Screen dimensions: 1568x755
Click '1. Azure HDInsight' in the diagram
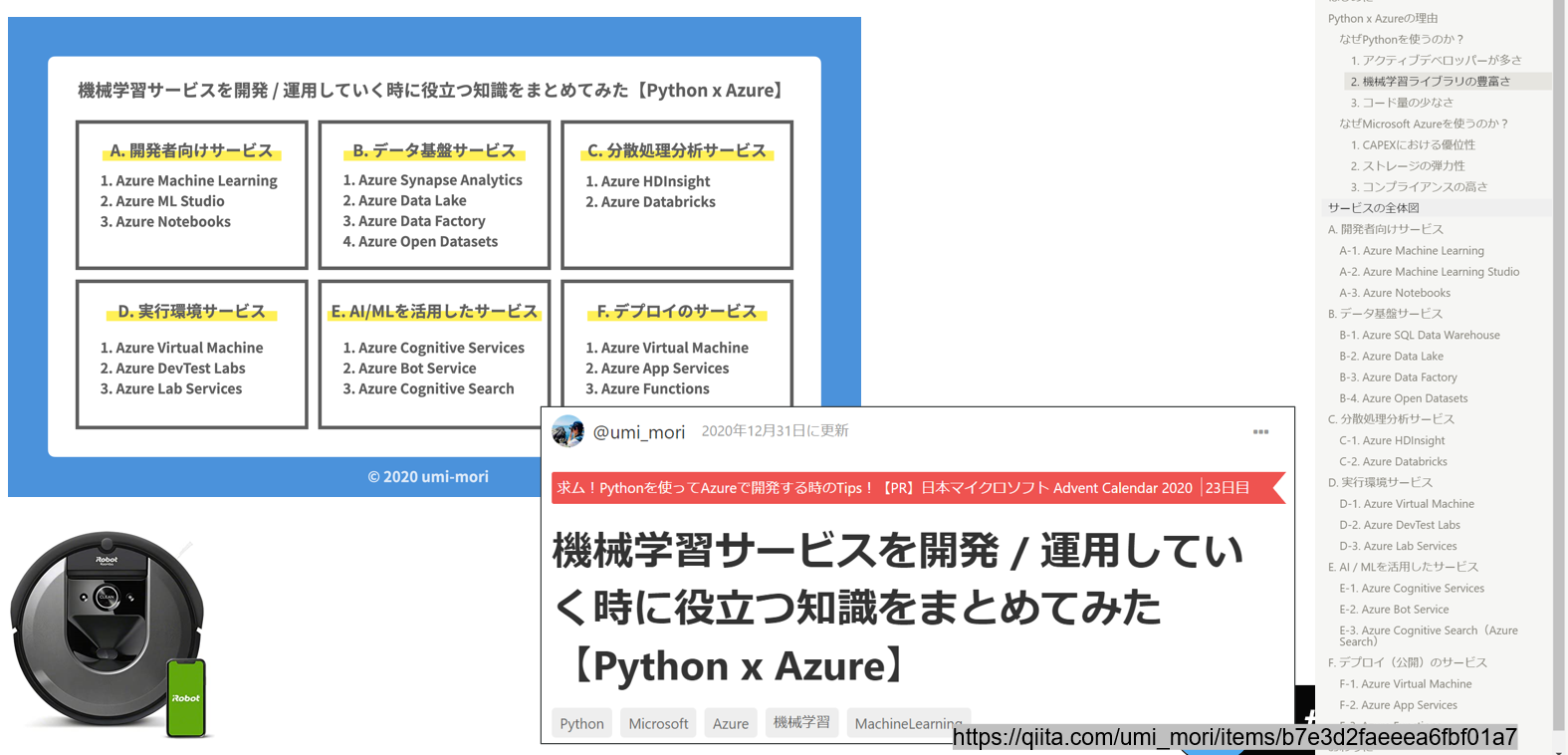(x=648, y=181)
